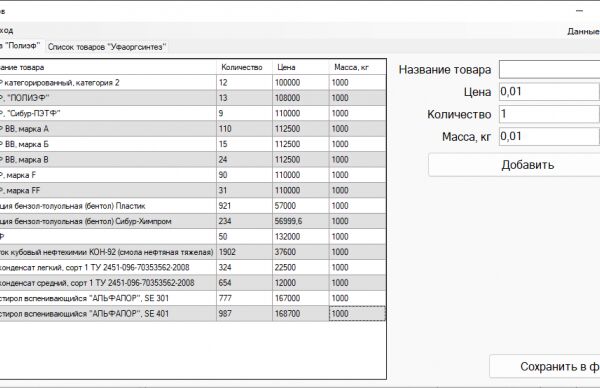Screen dimensions: 600x388
Task: Click quantity cell 15
Action: point(244,144)
